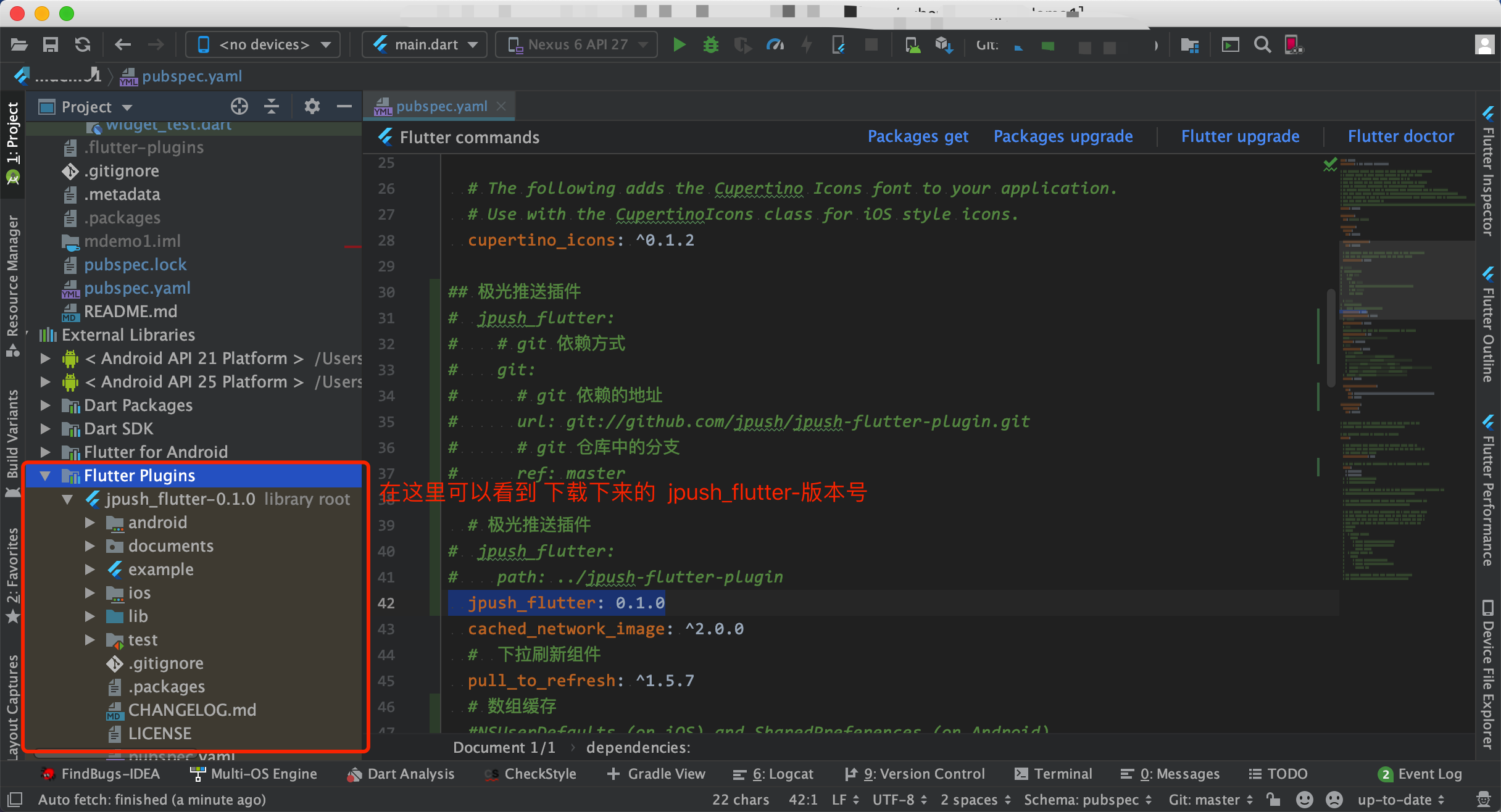The image size is (1501, 812).
Task: Expand the Dart SDK library node
Action: pos(45,429)
